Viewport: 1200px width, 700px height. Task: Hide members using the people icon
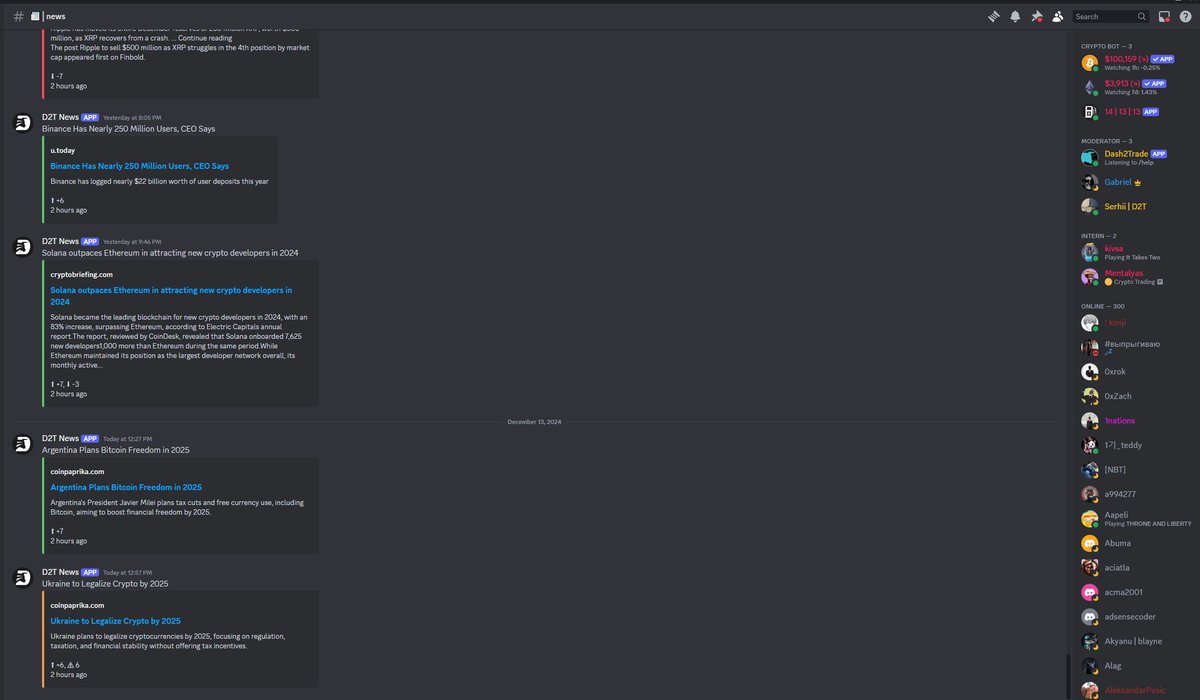(x=1057, y=16)
